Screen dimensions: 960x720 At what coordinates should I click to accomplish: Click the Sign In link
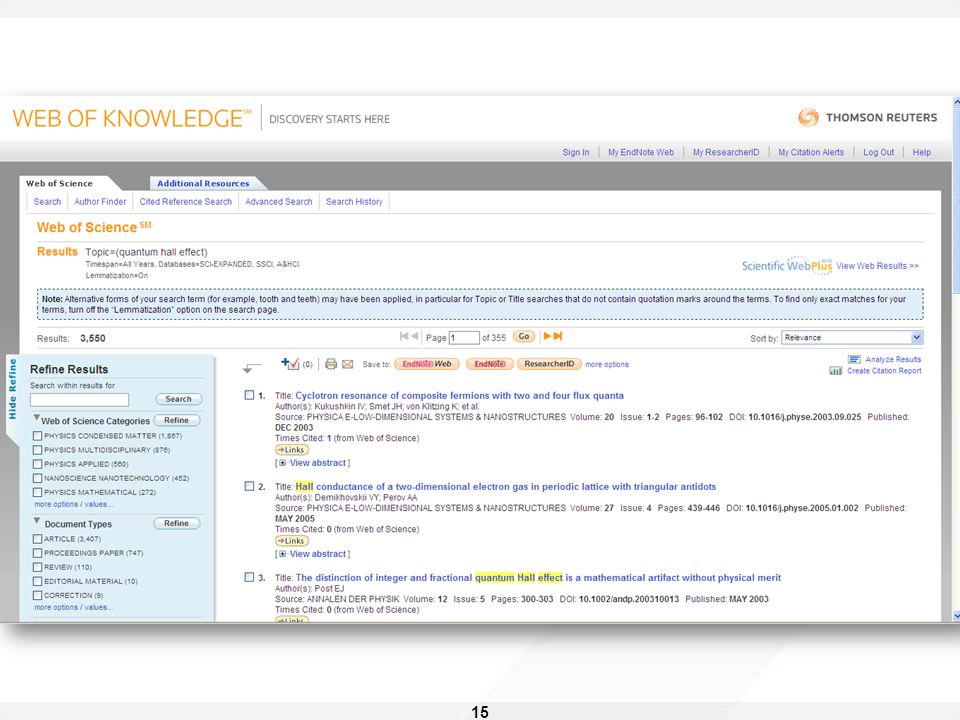pyautogui.click(x=576, y=152)
